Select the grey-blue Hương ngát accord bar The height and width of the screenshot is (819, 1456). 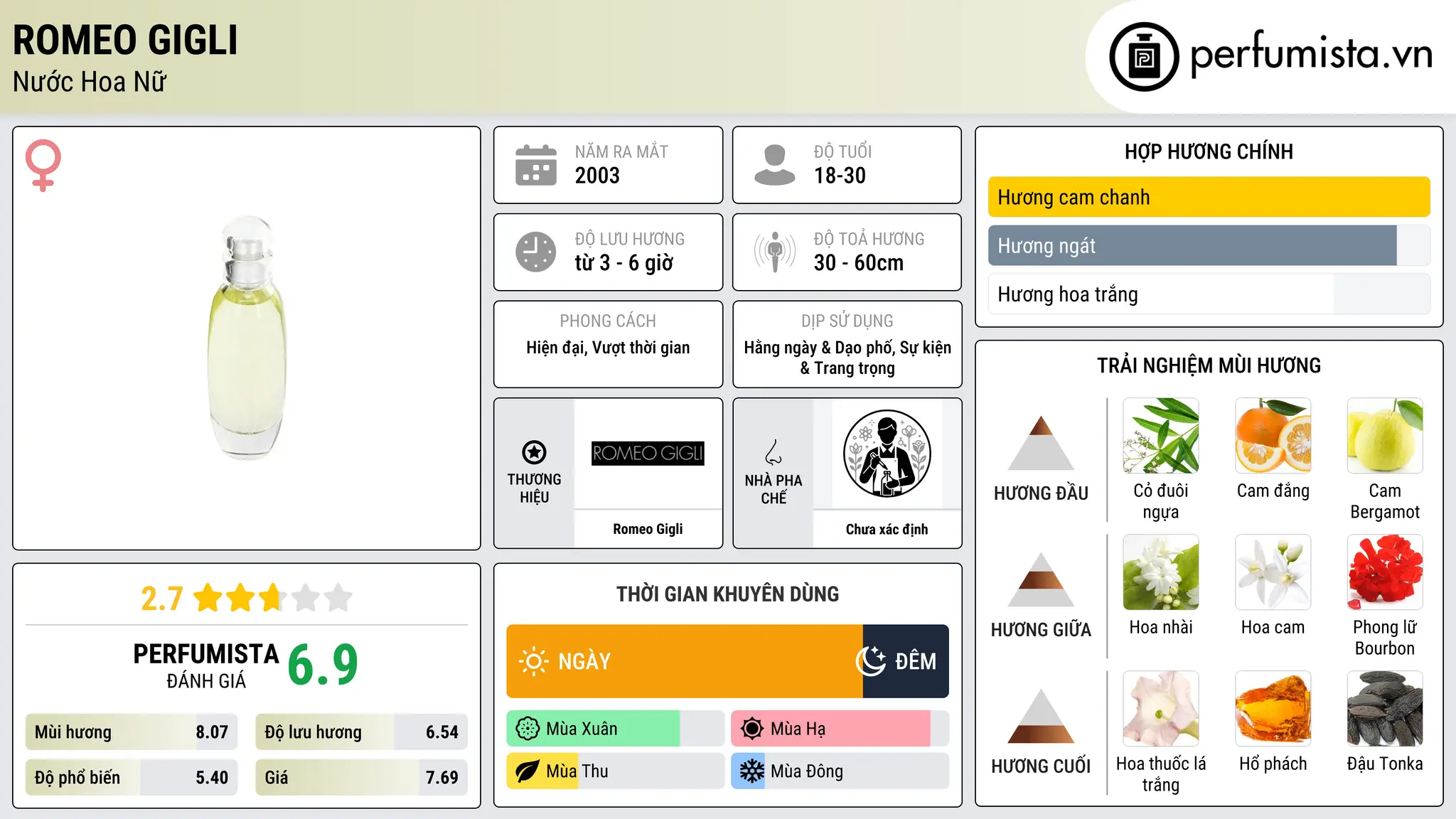pos(1209,245)
